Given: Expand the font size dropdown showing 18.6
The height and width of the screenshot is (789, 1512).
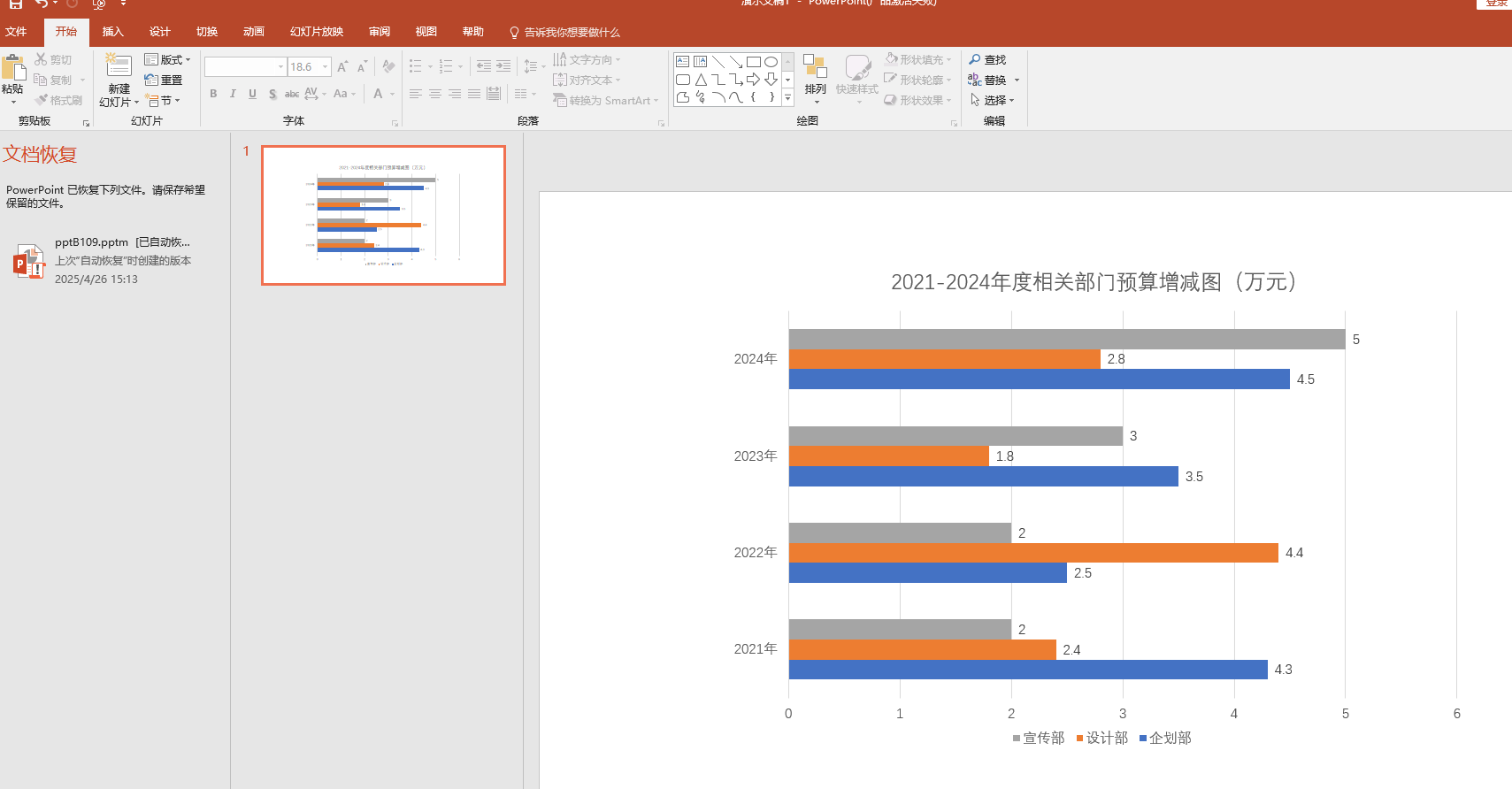Looking at the screenshot, I should (326, 67).
